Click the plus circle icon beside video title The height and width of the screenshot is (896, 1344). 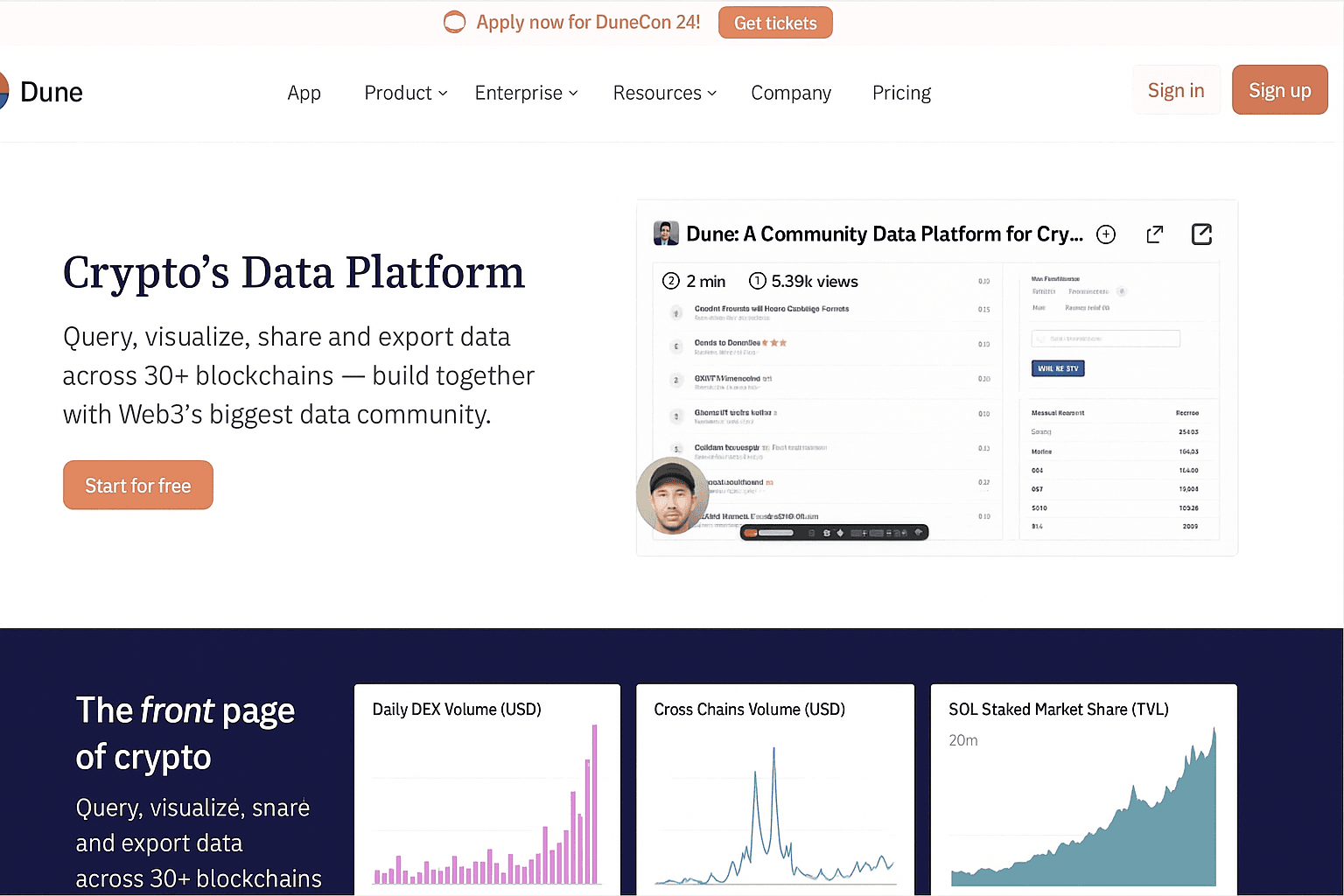coord(1106,234)
